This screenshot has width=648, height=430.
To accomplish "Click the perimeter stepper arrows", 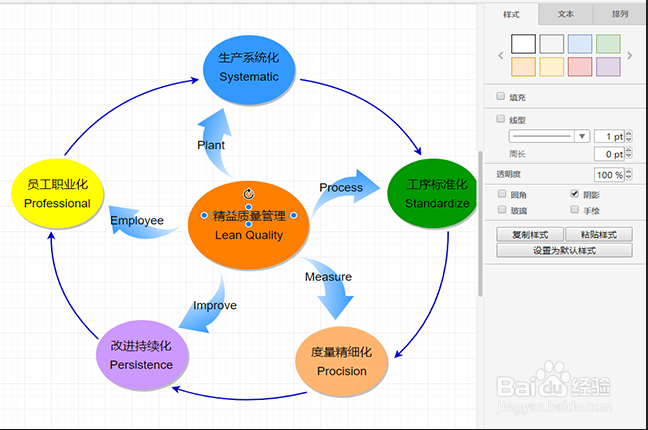I will (x=629, y=154).
